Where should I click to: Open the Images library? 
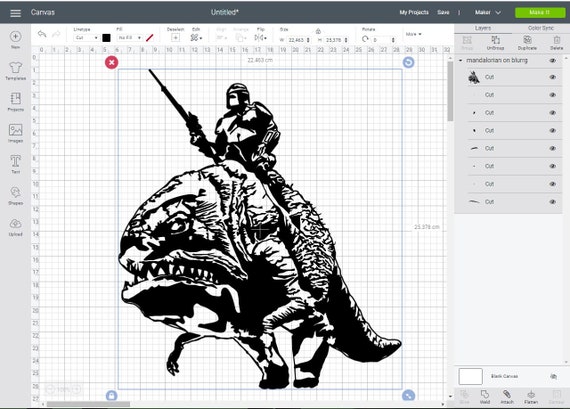click(15, 133)
